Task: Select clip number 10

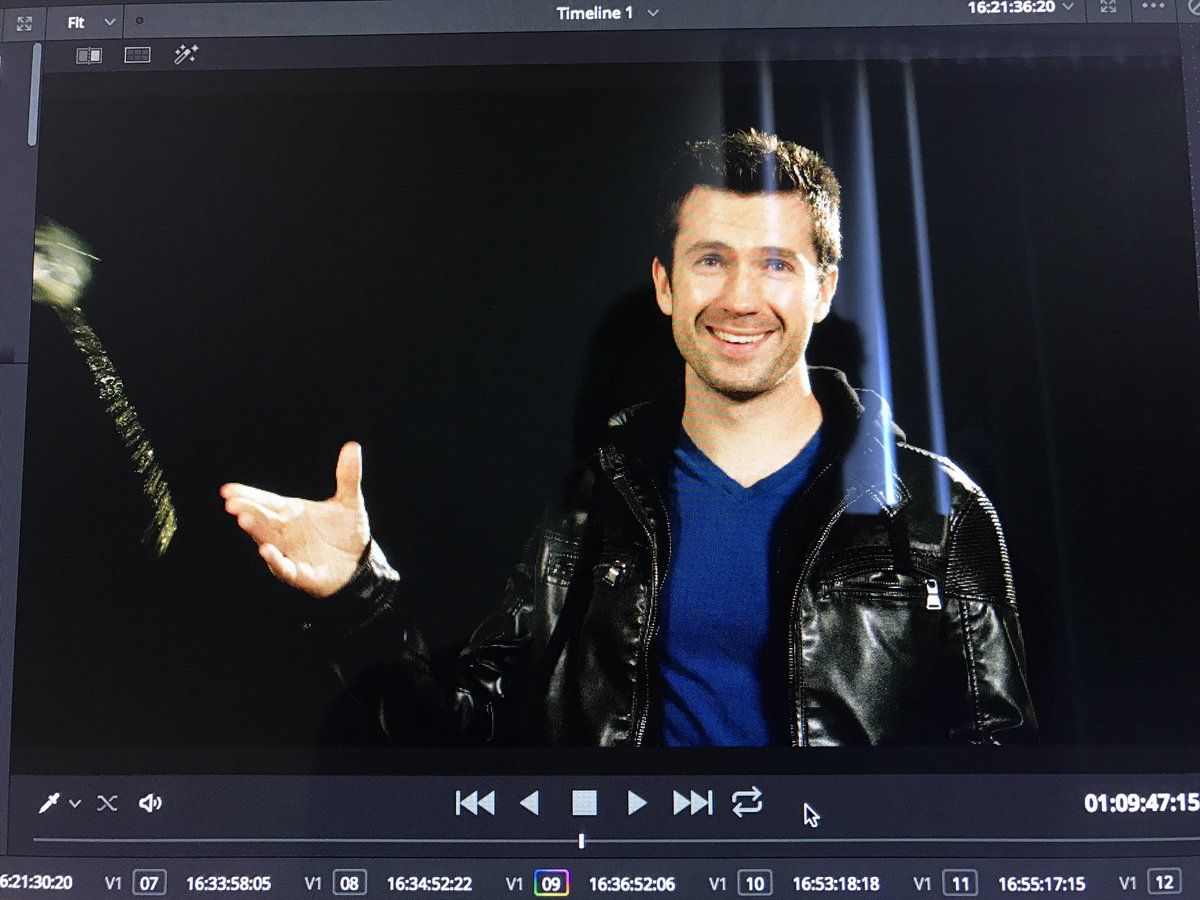Action: pyautogui.click(x=754, y=883)
